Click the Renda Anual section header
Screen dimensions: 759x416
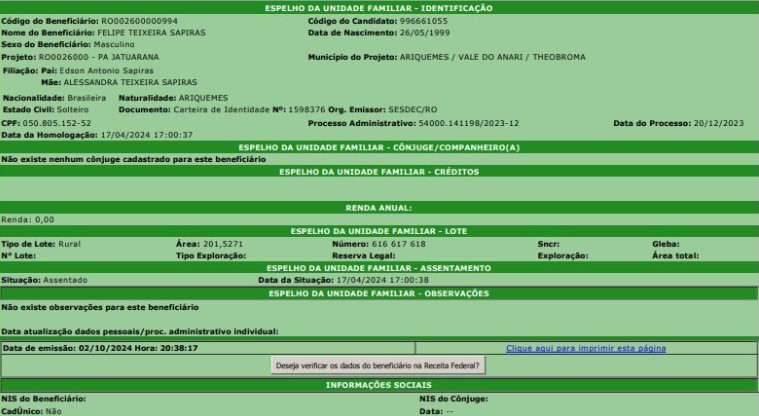[379, 208]
